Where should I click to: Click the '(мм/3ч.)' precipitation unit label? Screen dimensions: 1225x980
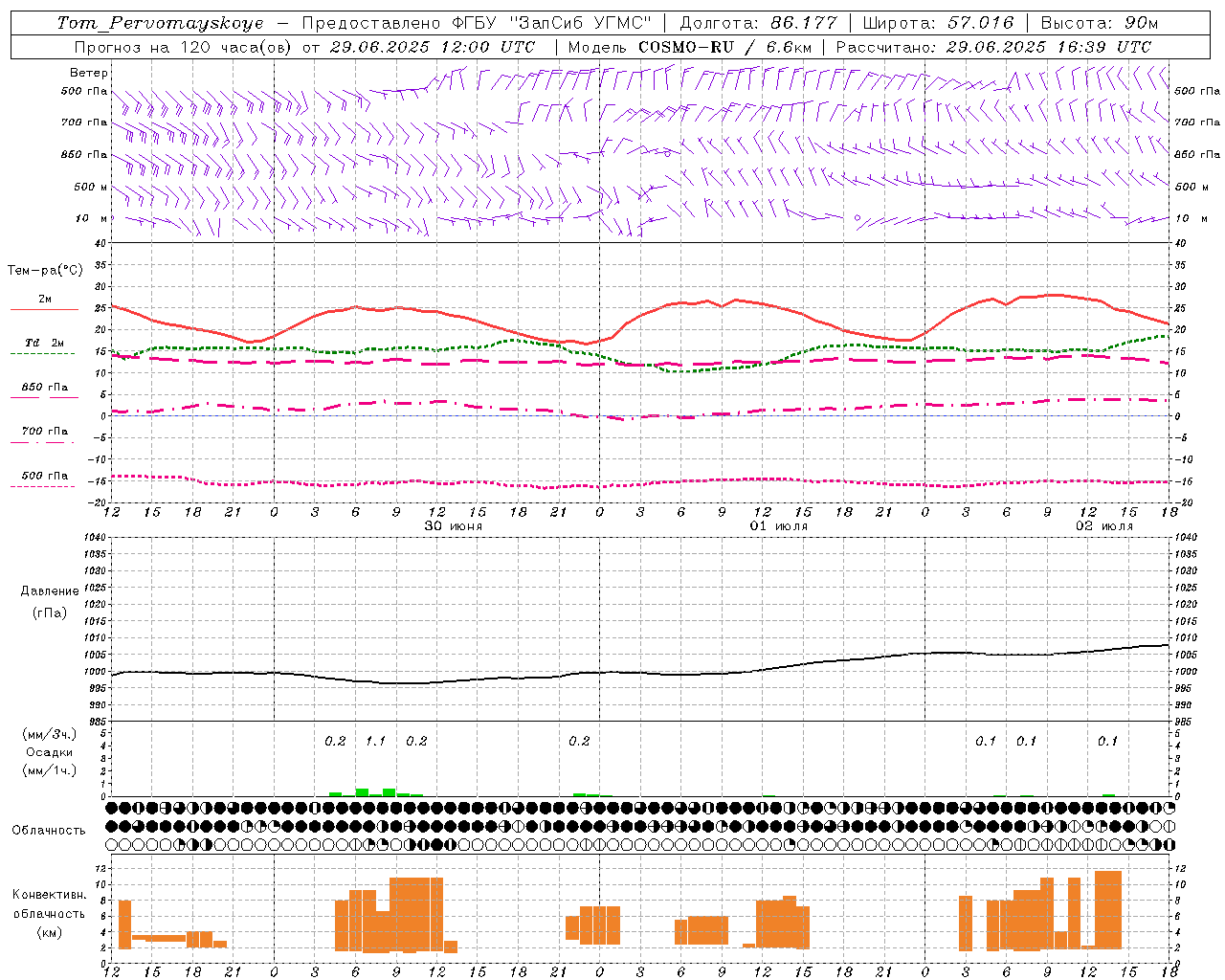point(49,734)
